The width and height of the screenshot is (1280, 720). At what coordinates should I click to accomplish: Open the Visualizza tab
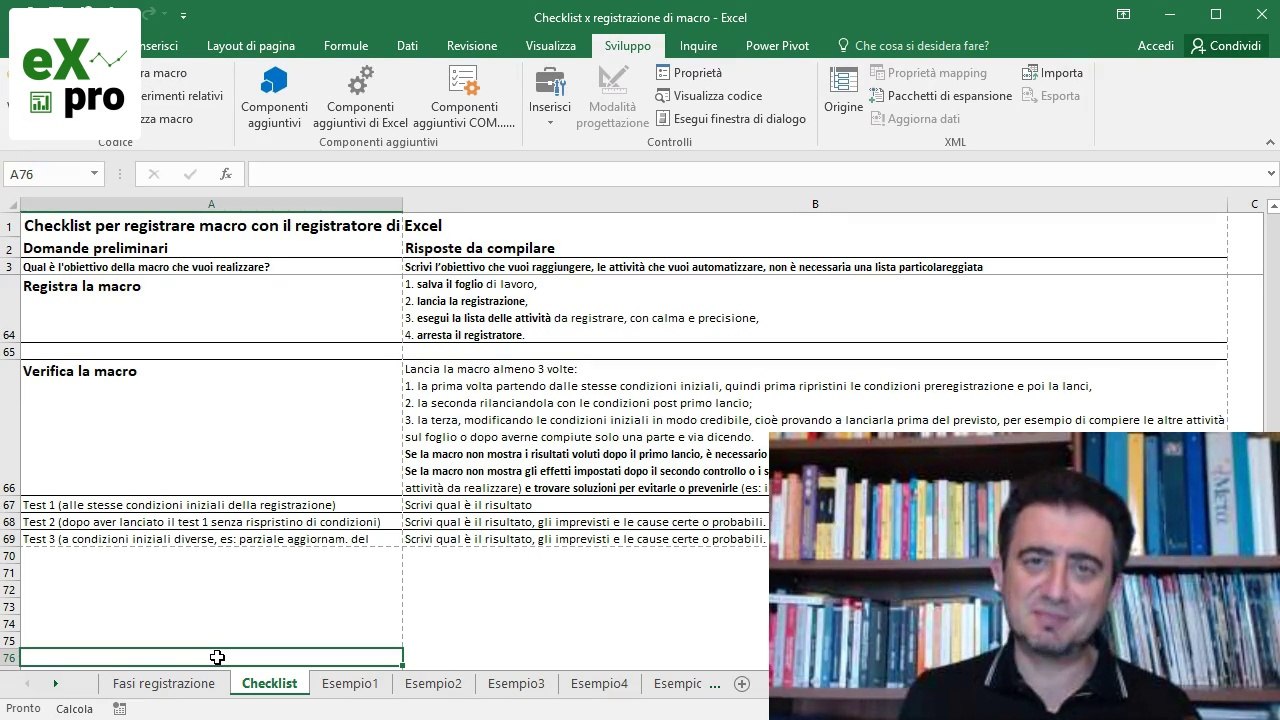coord(551,46)
